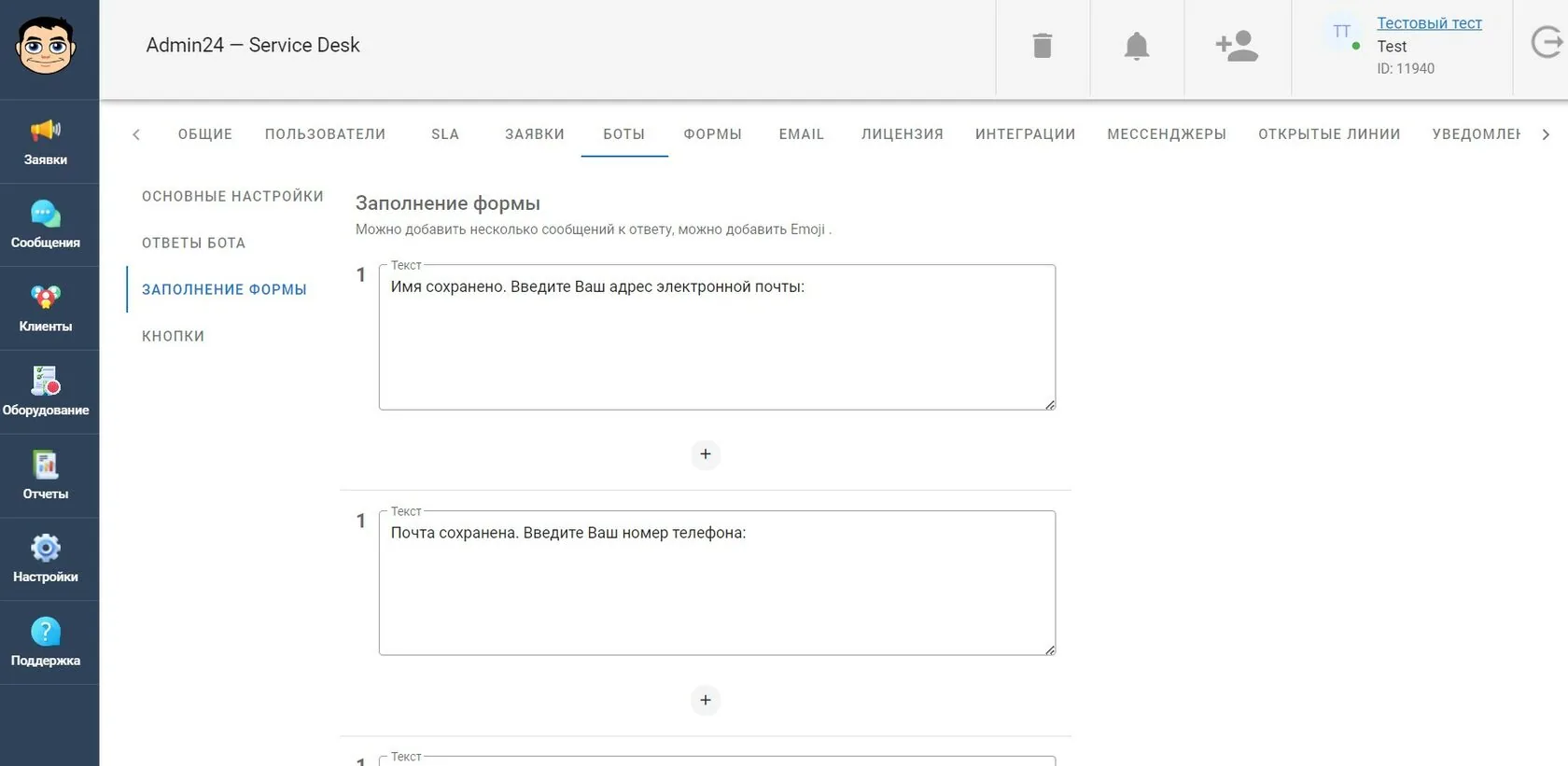The image size is (1568, 766).
Task: Switch to the ОБЩИЕ tab
Action: click(205, 134)
